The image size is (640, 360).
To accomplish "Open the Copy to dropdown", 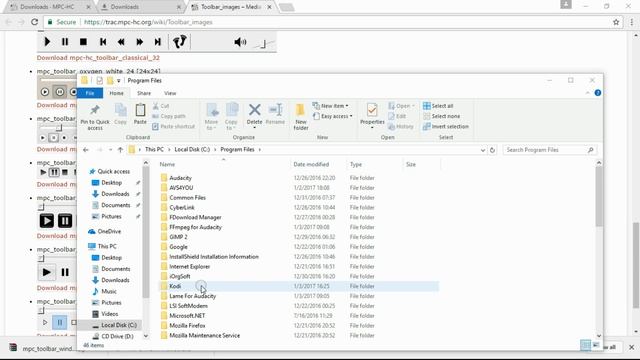I will click(x=231, y=117).
